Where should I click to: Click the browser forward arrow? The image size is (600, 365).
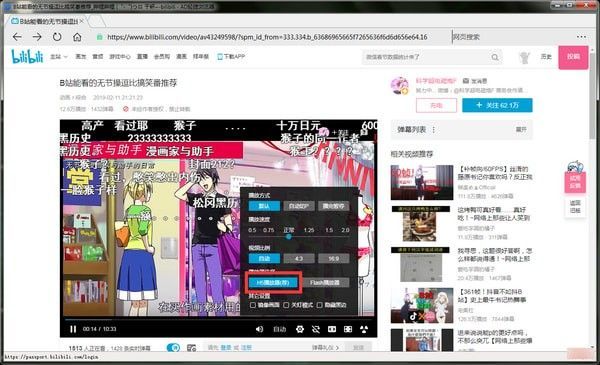point(37,37)
